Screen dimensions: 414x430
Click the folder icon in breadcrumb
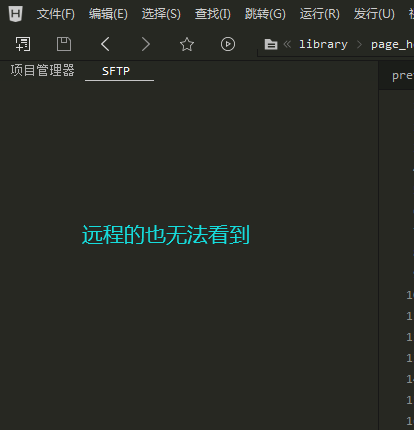(x=271, y=44)
